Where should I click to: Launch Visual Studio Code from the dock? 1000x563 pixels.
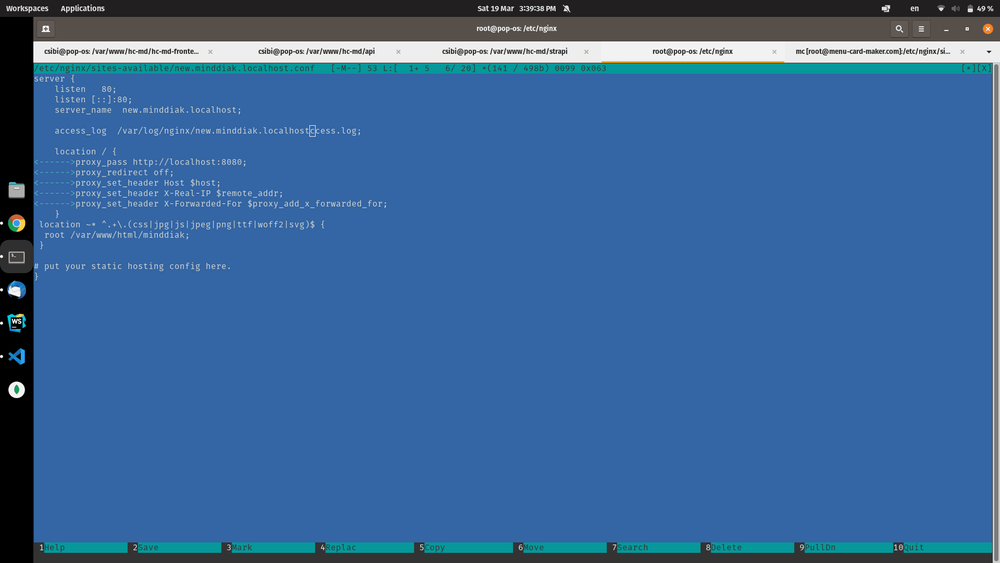tap(16, 356)
